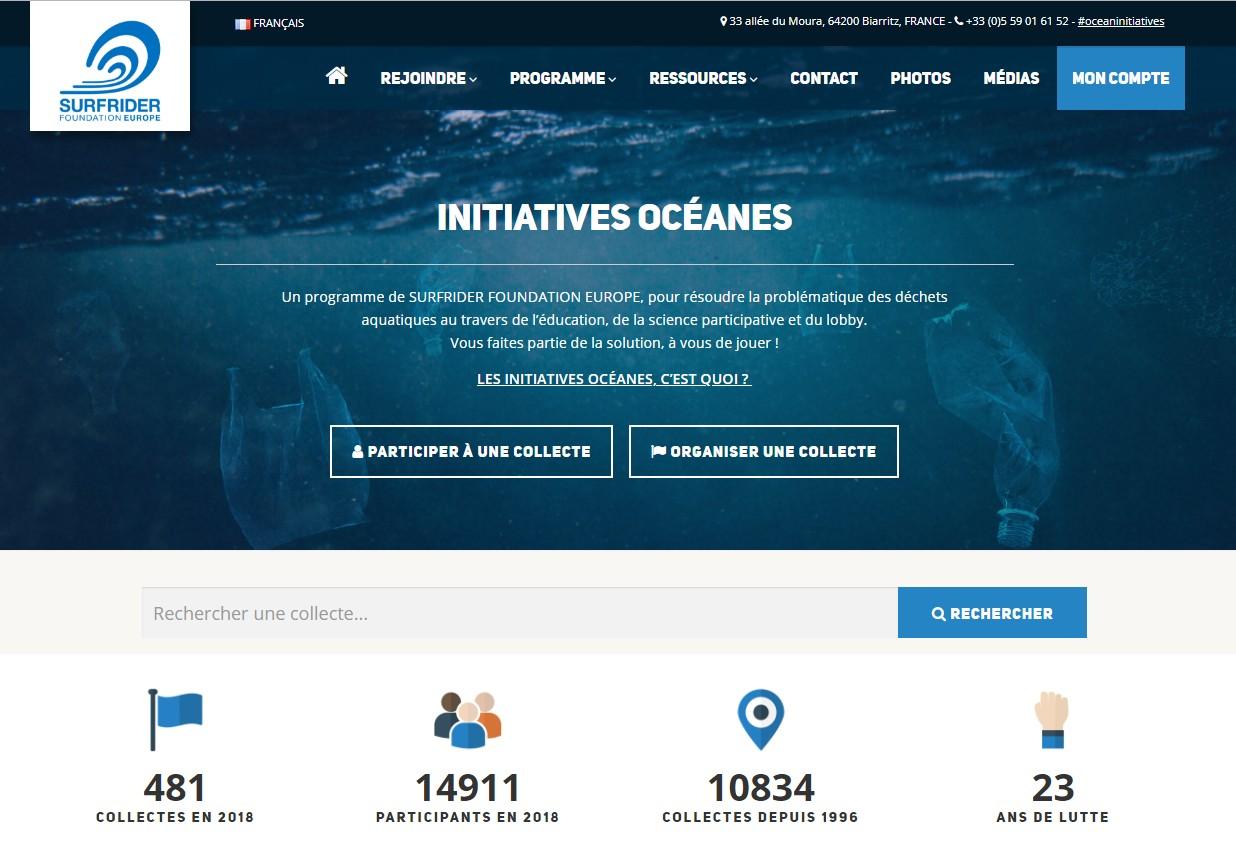Click the participants people icon
The width and height of the screenshot is (1236, 859).
[467, 719]
